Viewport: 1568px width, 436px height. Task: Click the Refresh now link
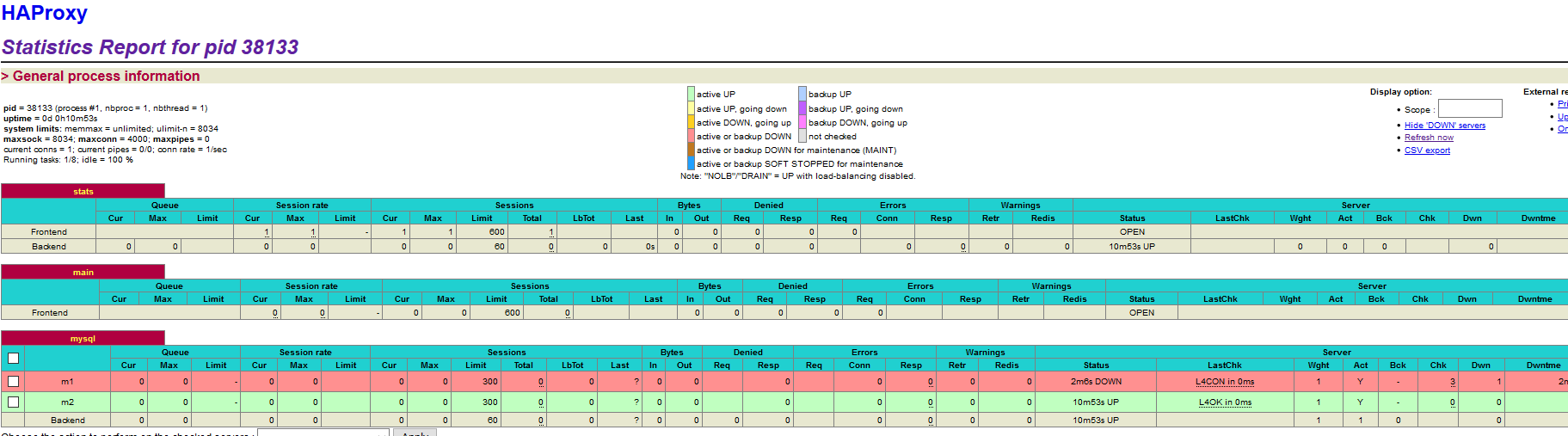pos(1429,138)
